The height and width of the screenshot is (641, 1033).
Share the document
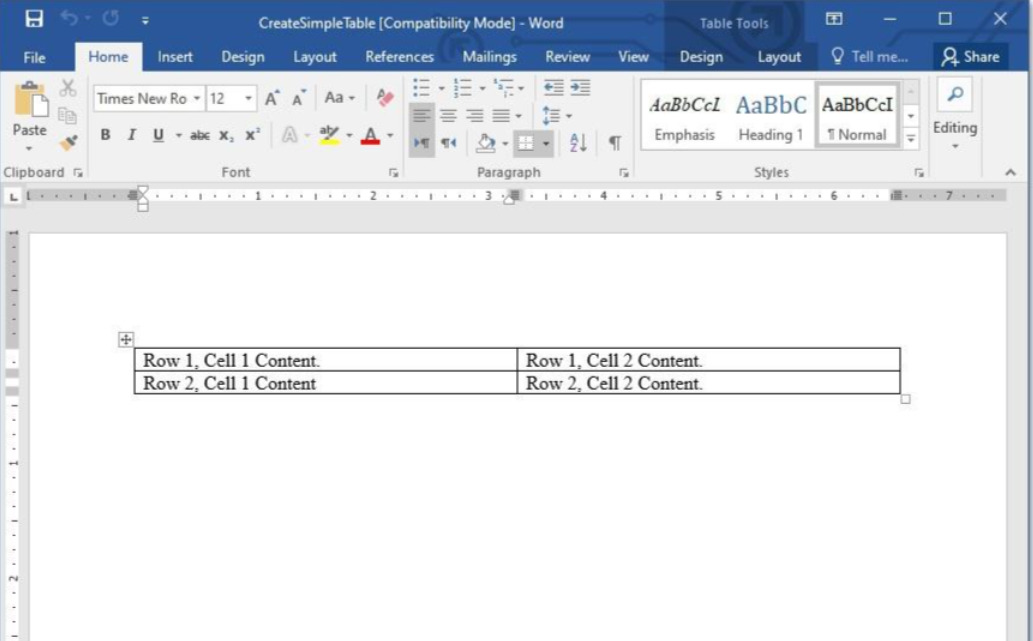click(970, 57)
